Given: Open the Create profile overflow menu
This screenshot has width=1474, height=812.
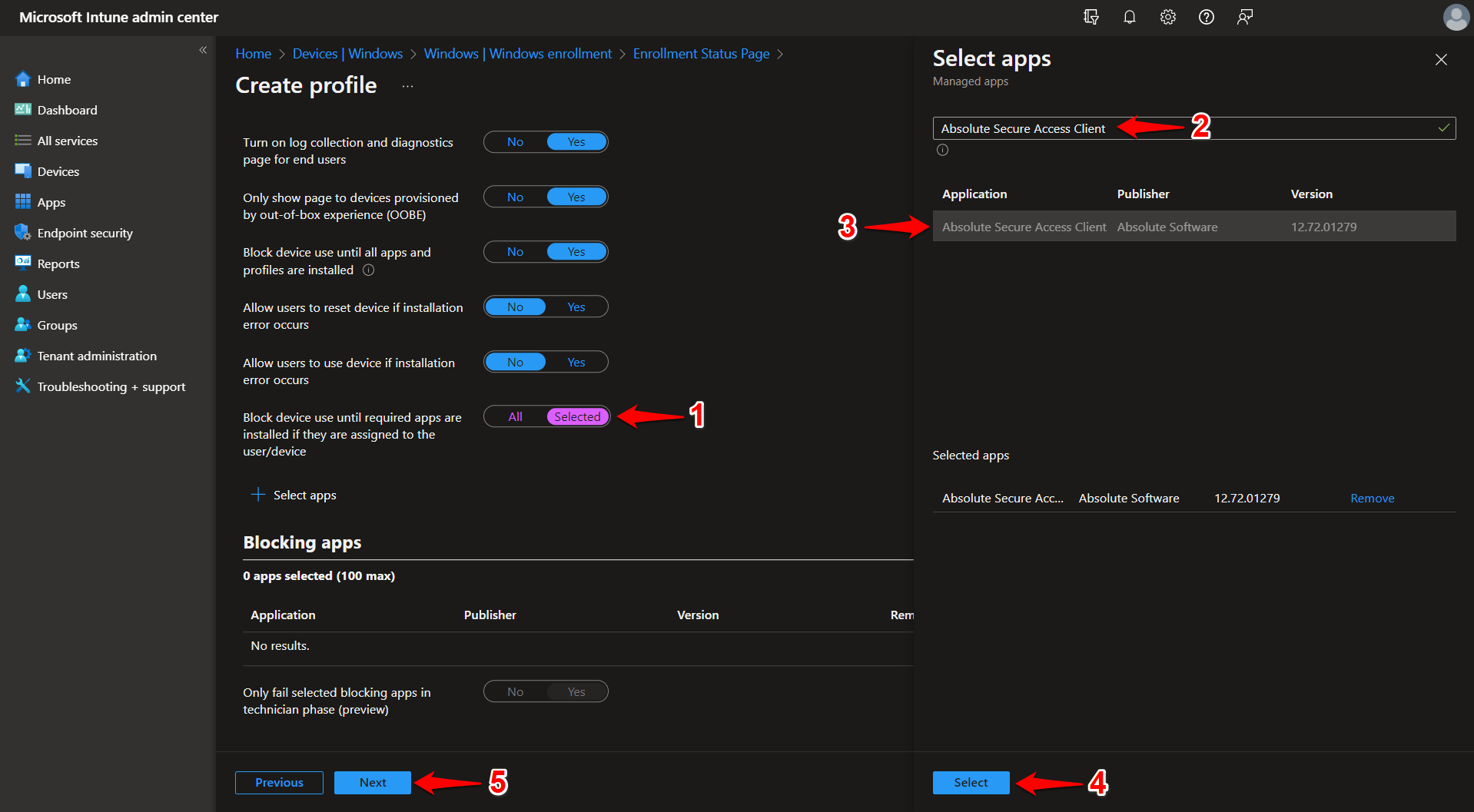Looking at the screenshot, I should click(407, 86).
